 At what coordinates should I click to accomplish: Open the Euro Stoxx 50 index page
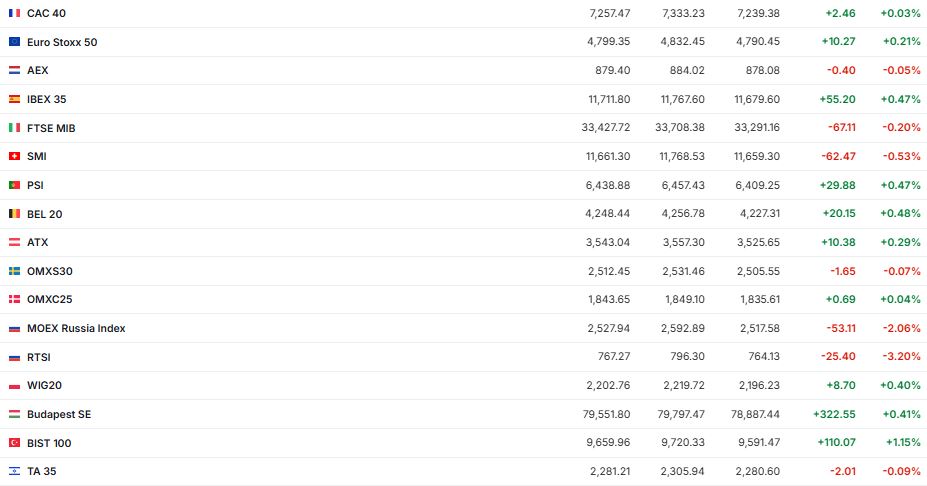click(62, 42)
